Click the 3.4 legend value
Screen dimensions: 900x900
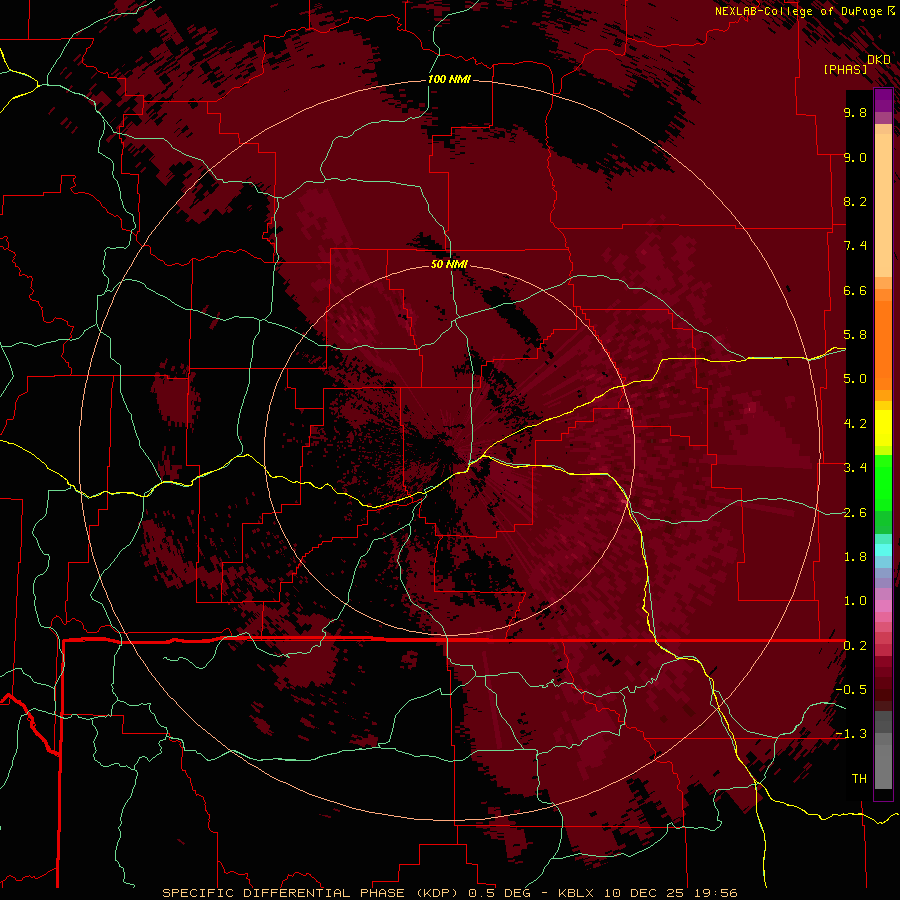(855, 468)
